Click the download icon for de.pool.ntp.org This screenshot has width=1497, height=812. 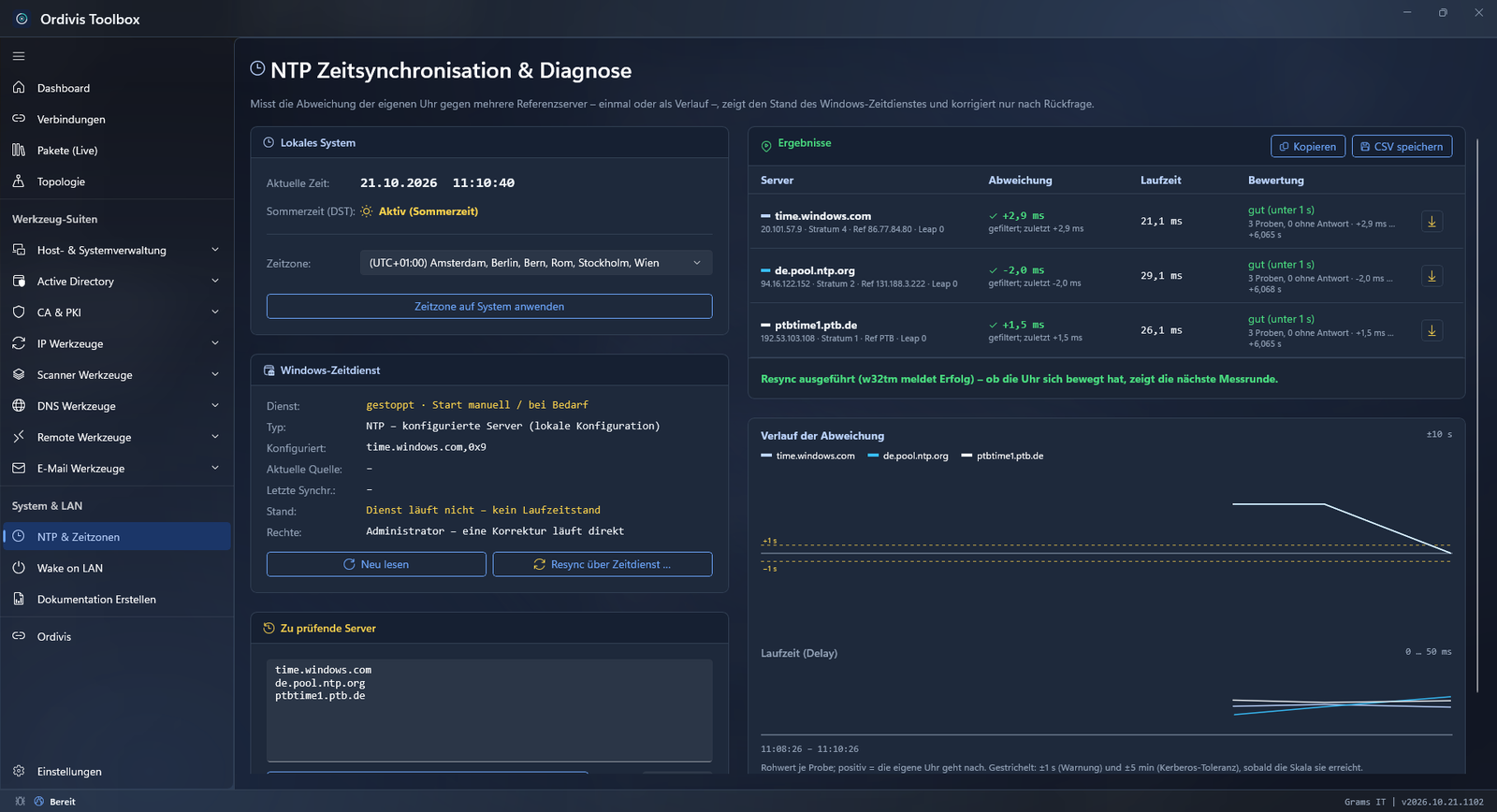1432,276
